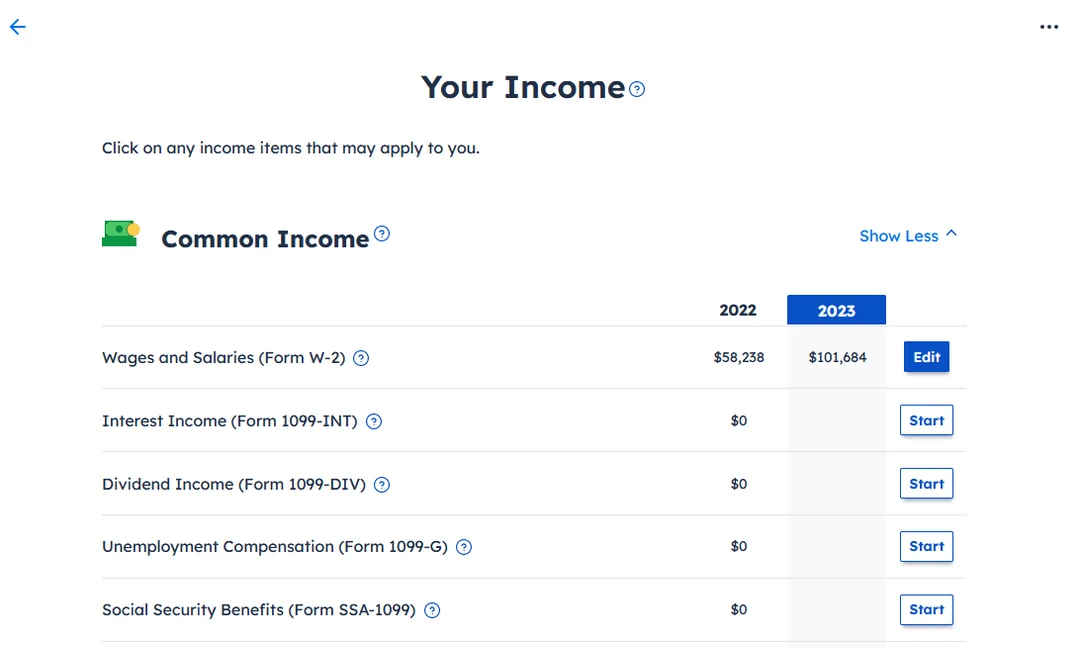Click the green money icon beside Common Income
The height and width of the screenshot is (648, 1080).
coord(120,233)
